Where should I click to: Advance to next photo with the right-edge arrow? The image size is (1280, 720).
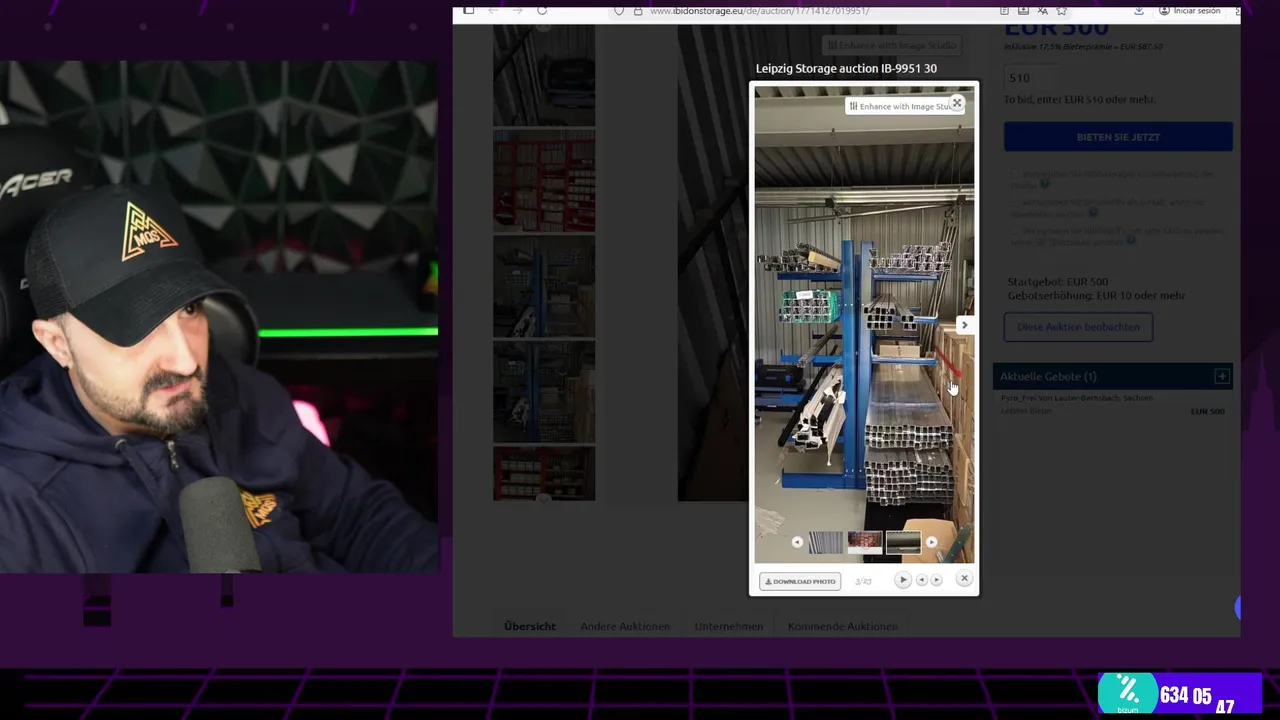[x=964, y=325]
